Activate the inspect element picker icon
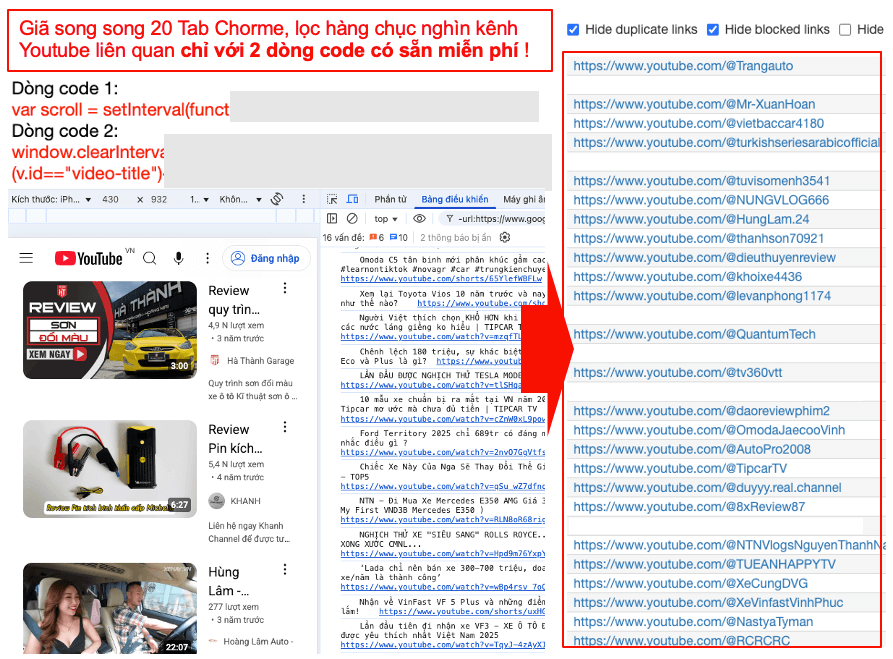This screenshot has height=659, width=893. point(332,199)
